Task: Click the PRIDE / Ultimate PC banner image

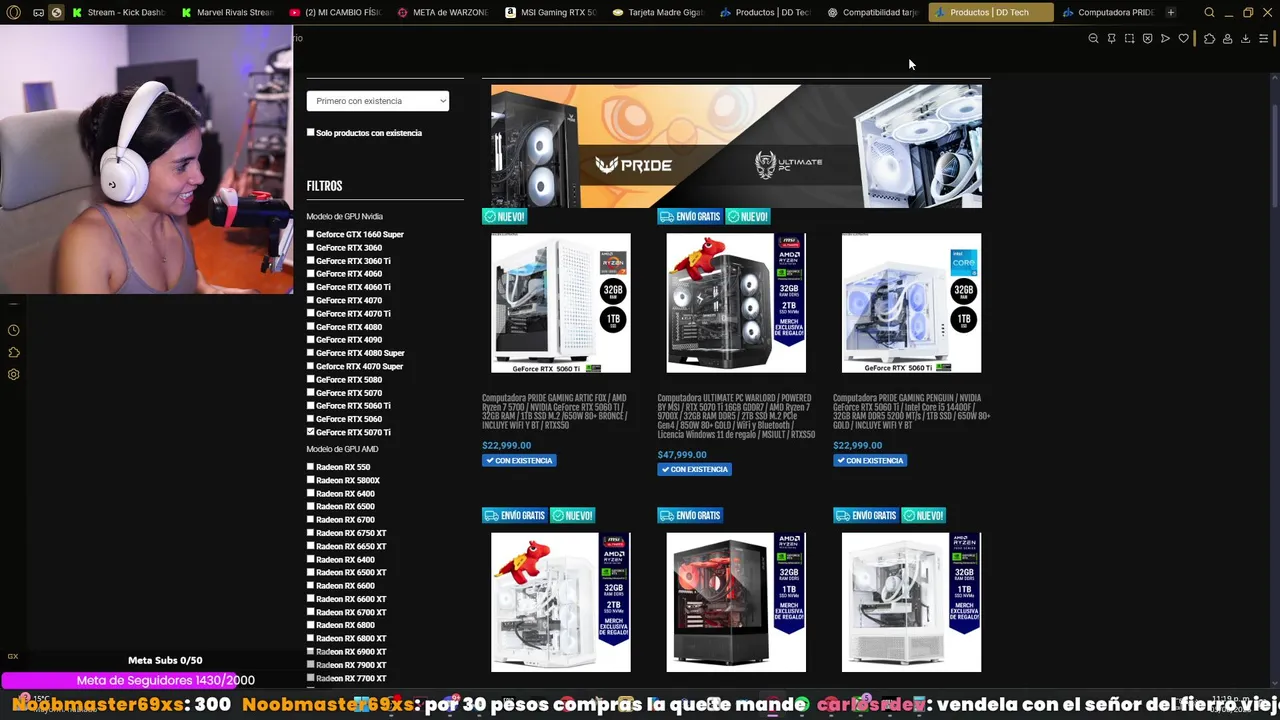Action: click(x=736, y=146)
